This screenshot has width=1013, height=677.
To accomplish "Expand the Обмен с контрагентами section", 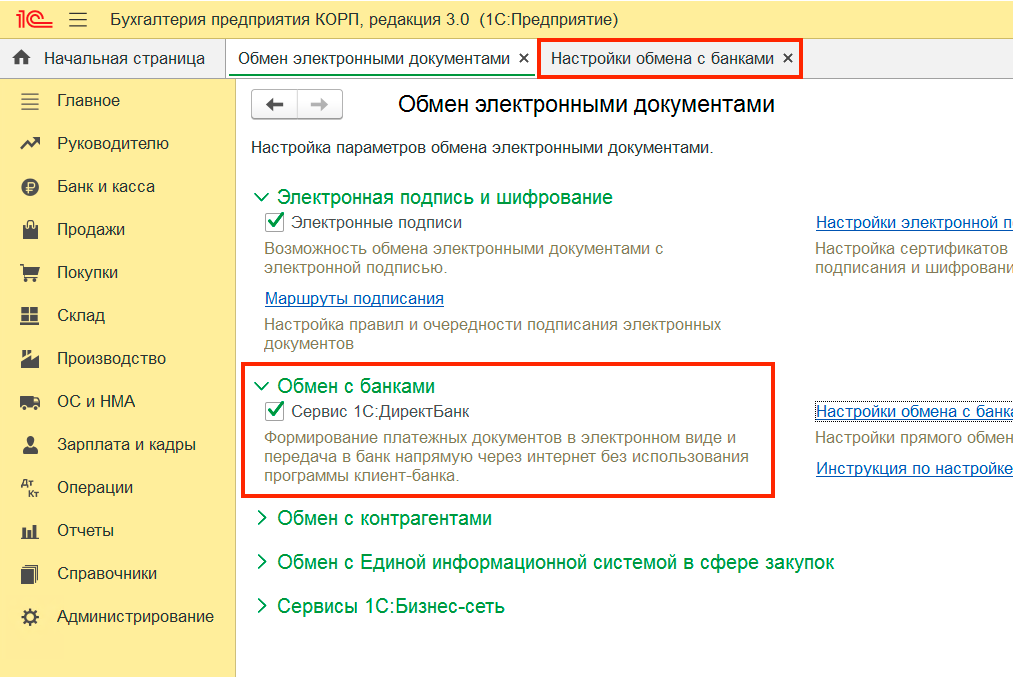I will click(x=262, y=518).
